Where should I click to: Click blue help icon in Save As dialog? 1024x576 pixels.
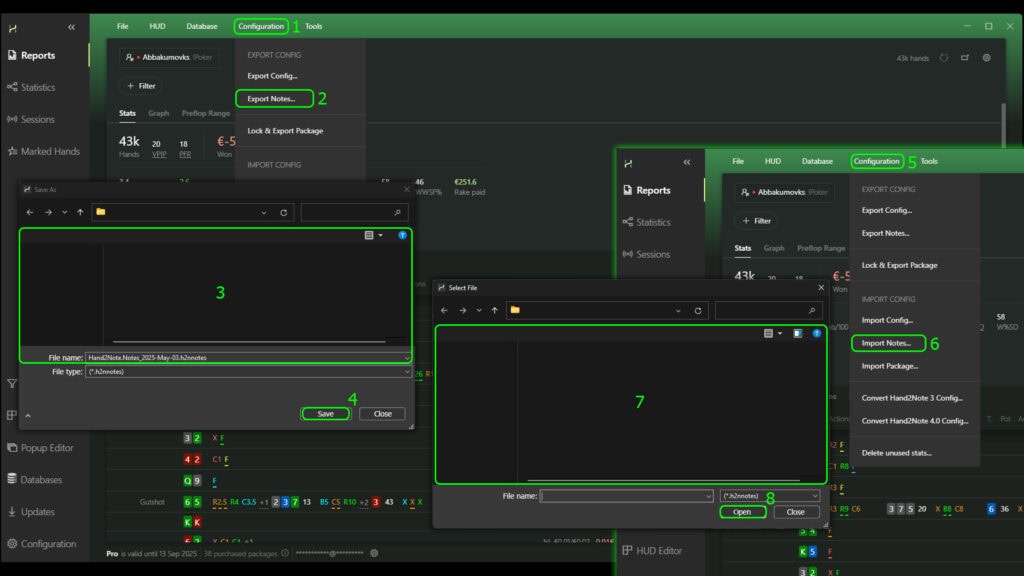click(x=403, y=235)
